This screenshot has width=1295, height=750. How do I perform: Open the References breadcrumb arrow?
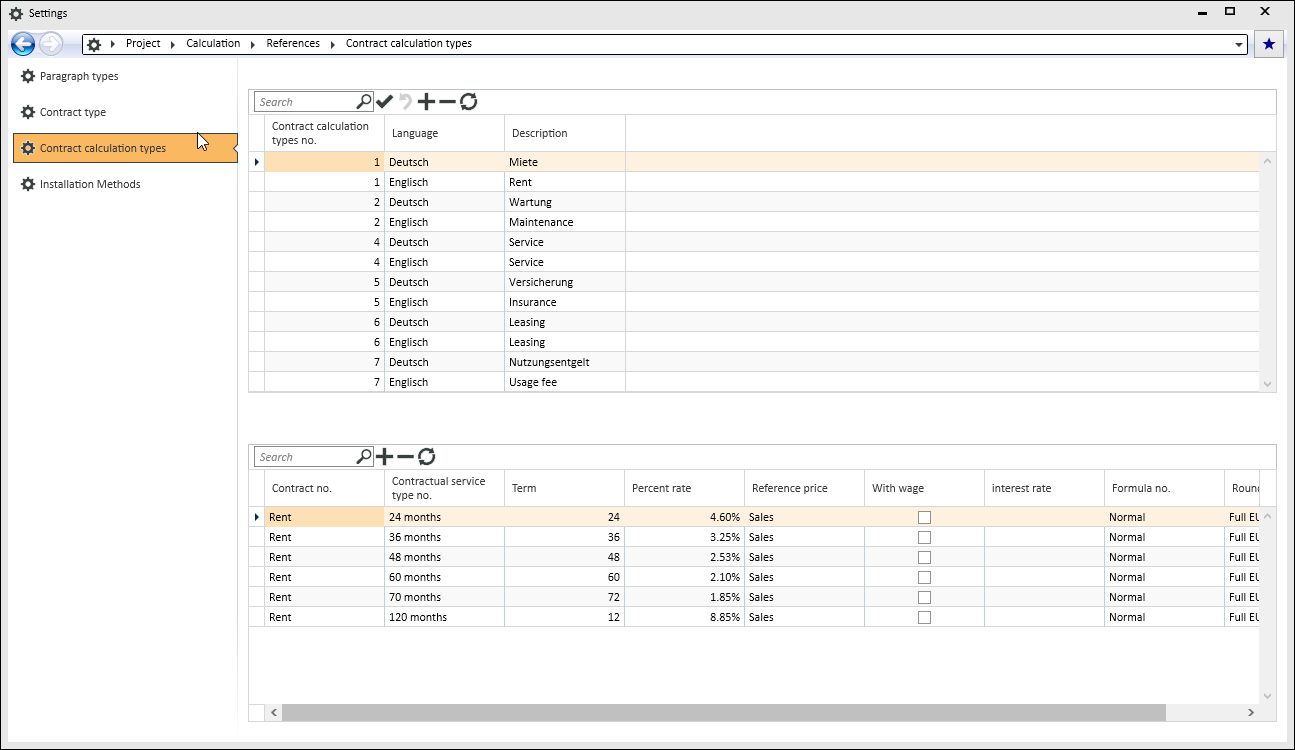330,43
